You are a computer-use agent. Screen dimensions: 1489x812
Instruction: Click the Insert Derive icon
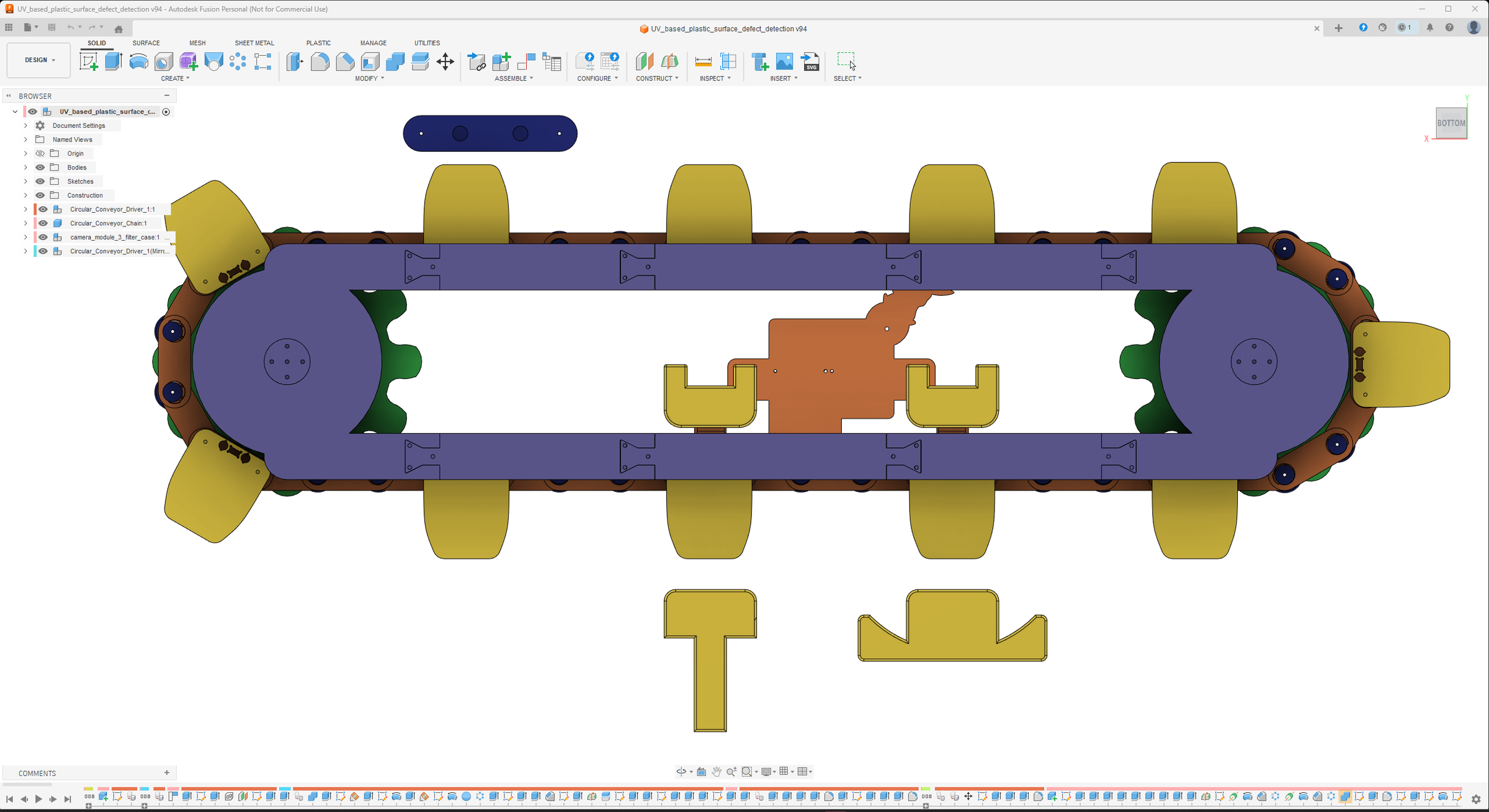pos(760,61)
